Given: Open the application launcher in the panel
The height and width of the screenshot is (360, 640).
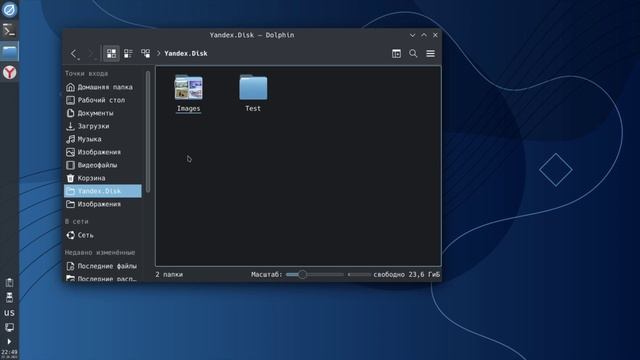Looking at the screenshot, I should click(9, 9).
